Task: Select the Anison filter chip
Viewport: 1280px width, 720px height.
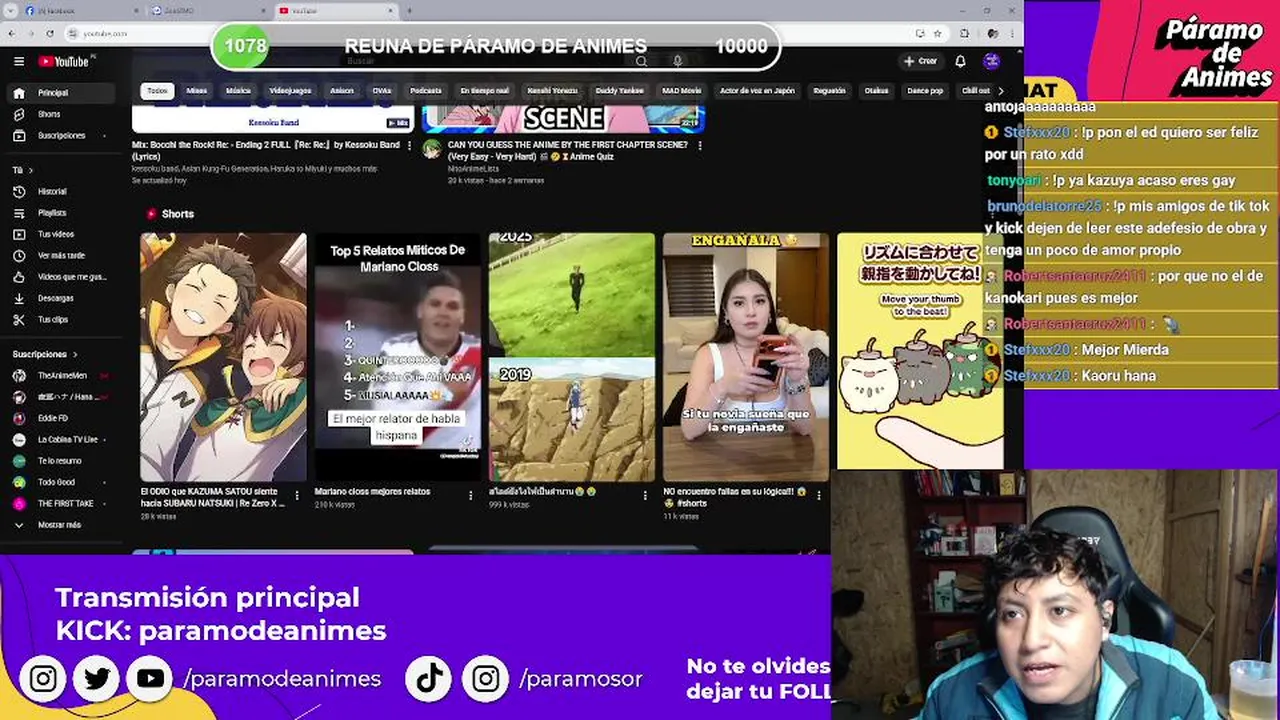Action: tap(342, 91)
